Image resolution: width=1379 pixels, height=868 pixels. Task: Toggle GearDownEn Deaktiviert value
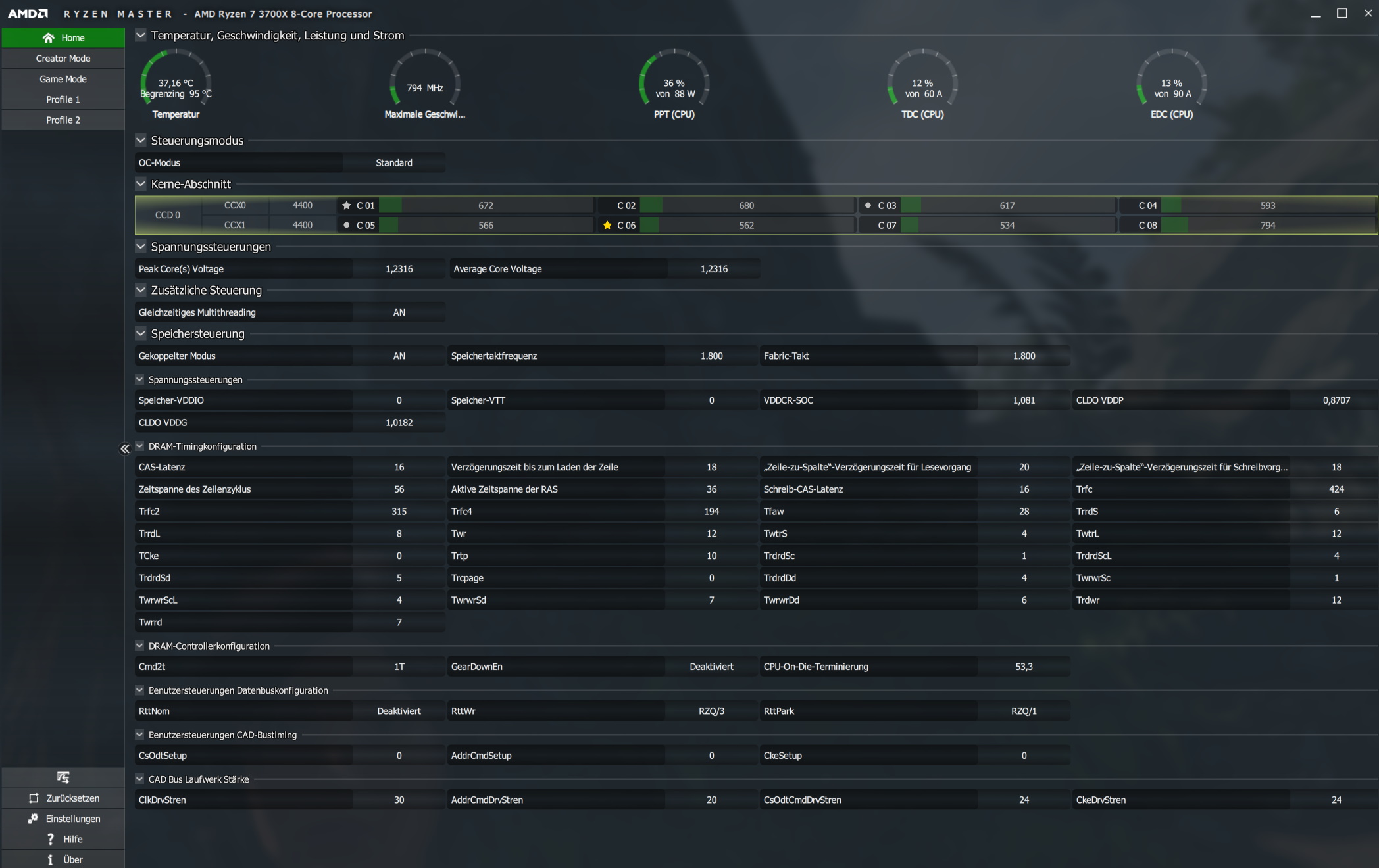pyautogui.click(x=711, y=667)
